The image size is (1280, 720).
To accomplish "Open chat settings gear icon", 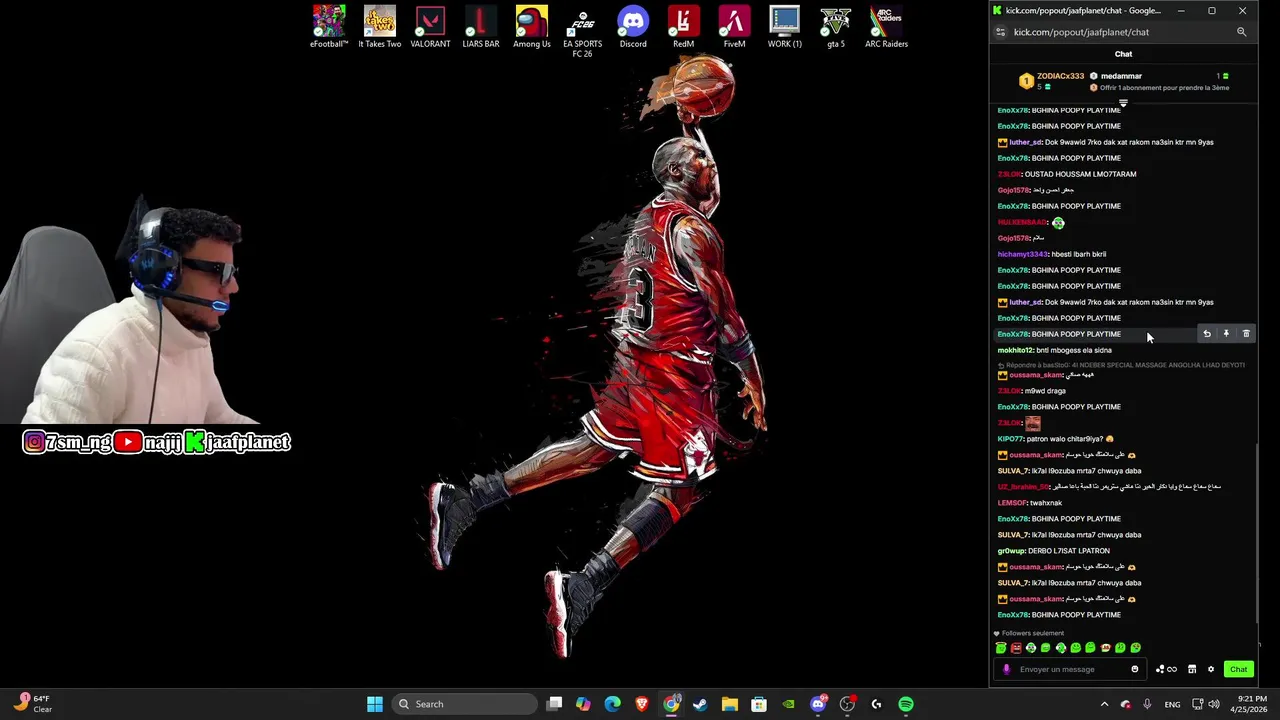I will [x=1210, y=669].
